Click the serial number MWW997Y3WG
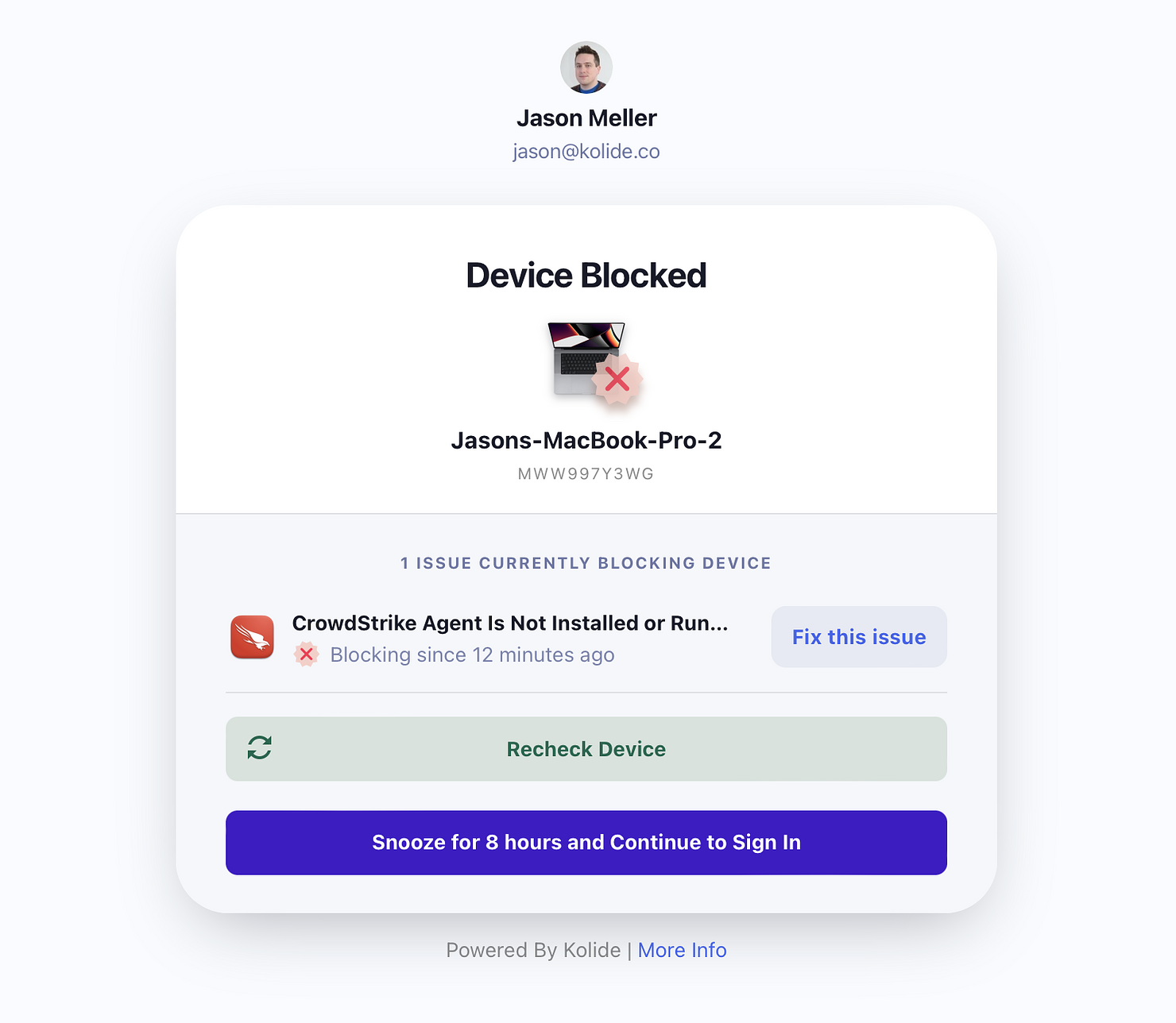Image resolution: width=1176 pixels, height=1023 pixels. tap(586, 474)
